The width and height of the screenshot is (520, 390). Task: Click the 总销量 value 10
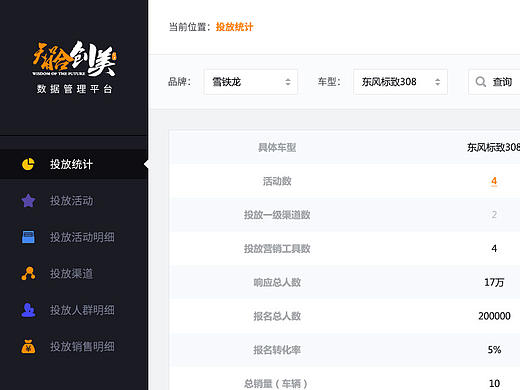click(494, 383)
